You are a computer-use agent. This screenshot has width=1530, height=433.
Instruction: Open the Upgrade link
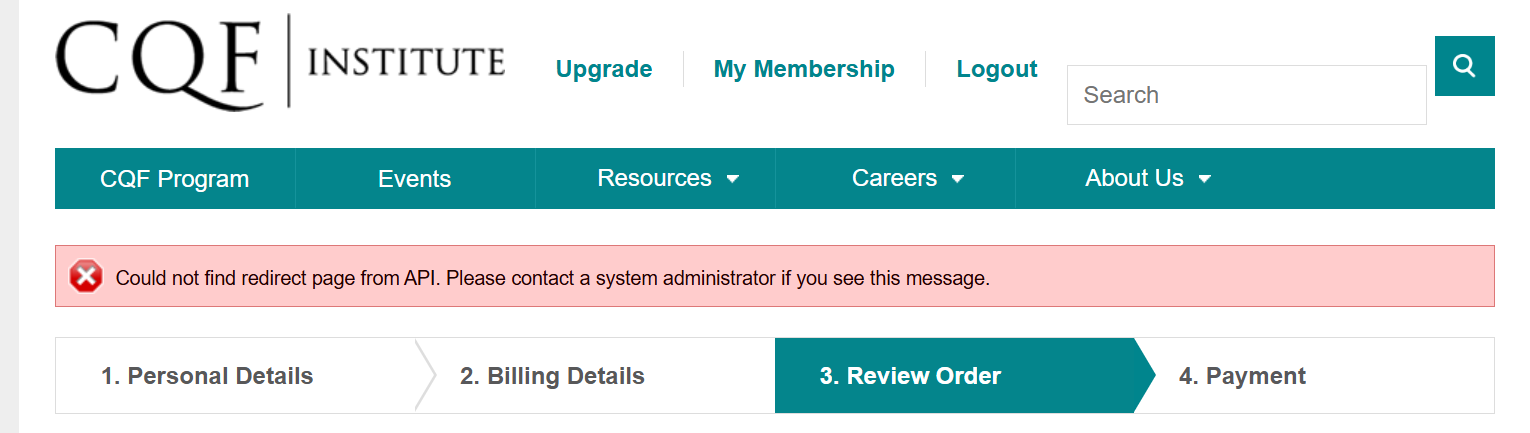pyautogui.click(x=604, y=69)
